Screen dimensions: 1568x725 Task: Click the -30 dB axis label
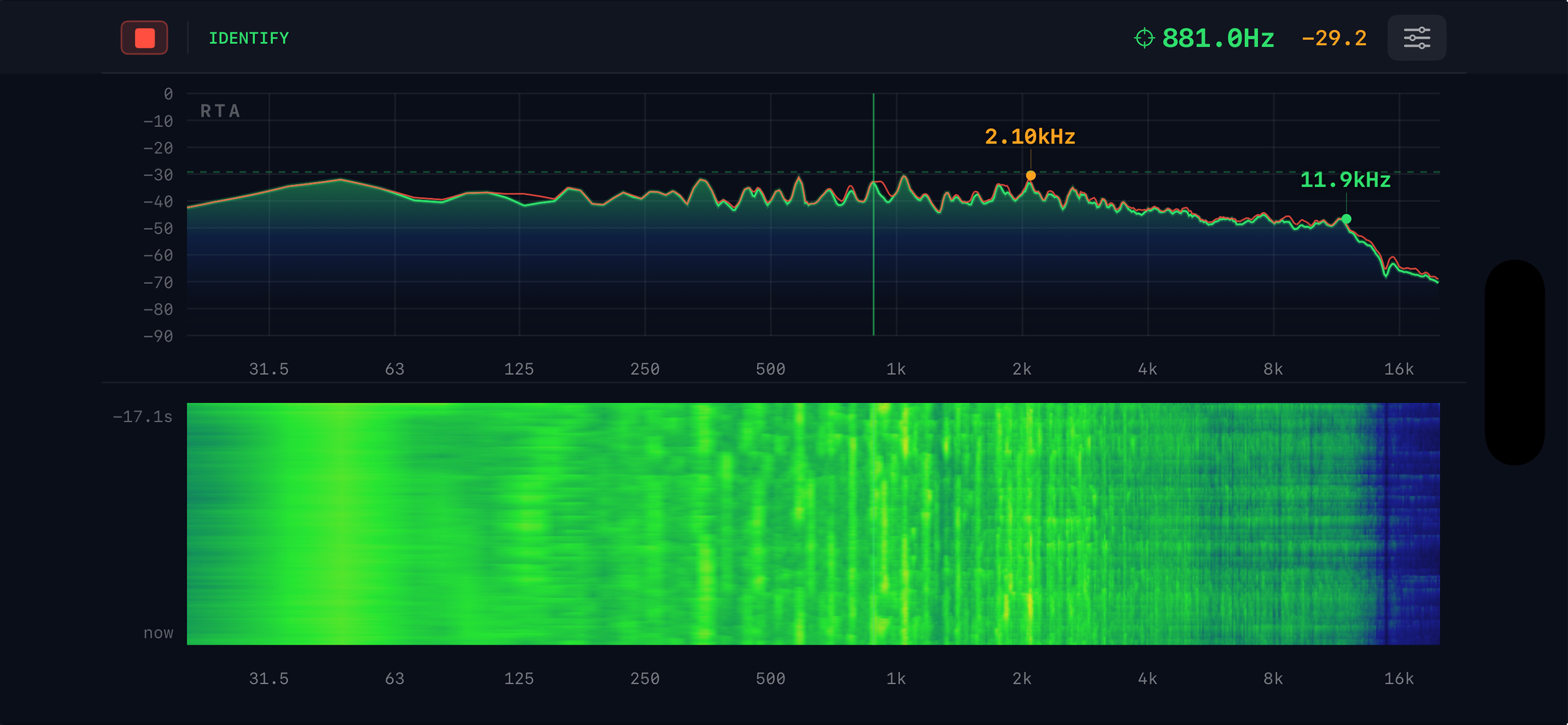point(158,175)
